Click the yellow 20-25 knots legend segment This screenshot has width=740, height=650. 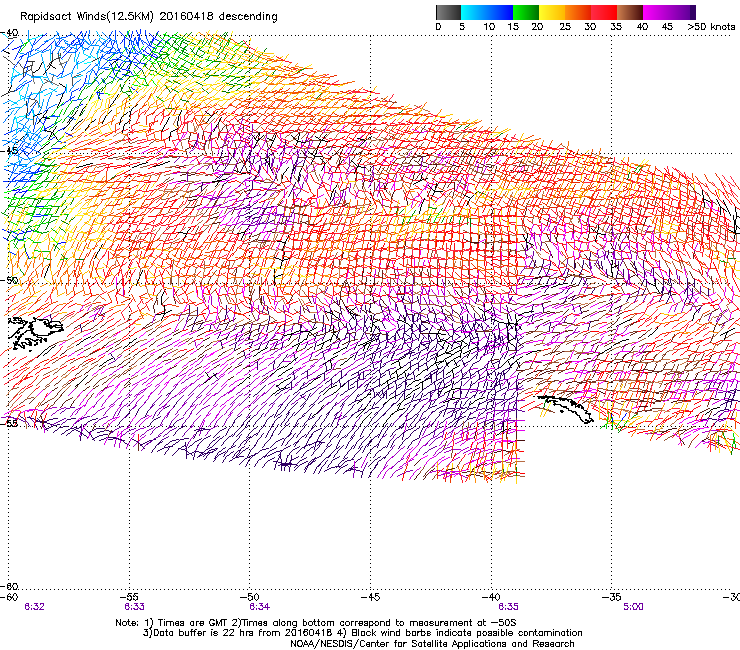[x=552, y=12]
